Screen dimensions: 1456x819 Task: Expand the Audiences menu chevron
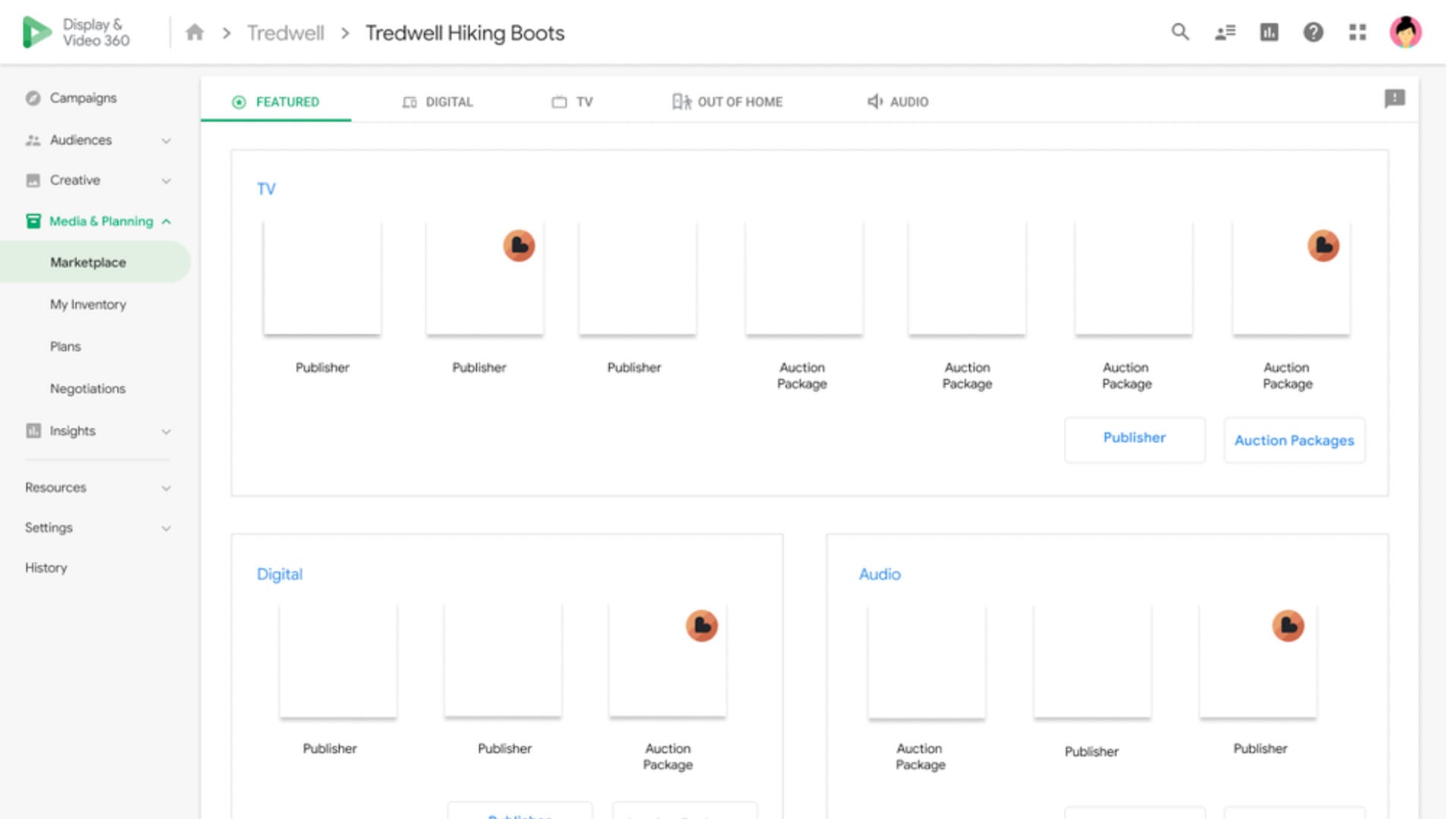tap(166, 141)
